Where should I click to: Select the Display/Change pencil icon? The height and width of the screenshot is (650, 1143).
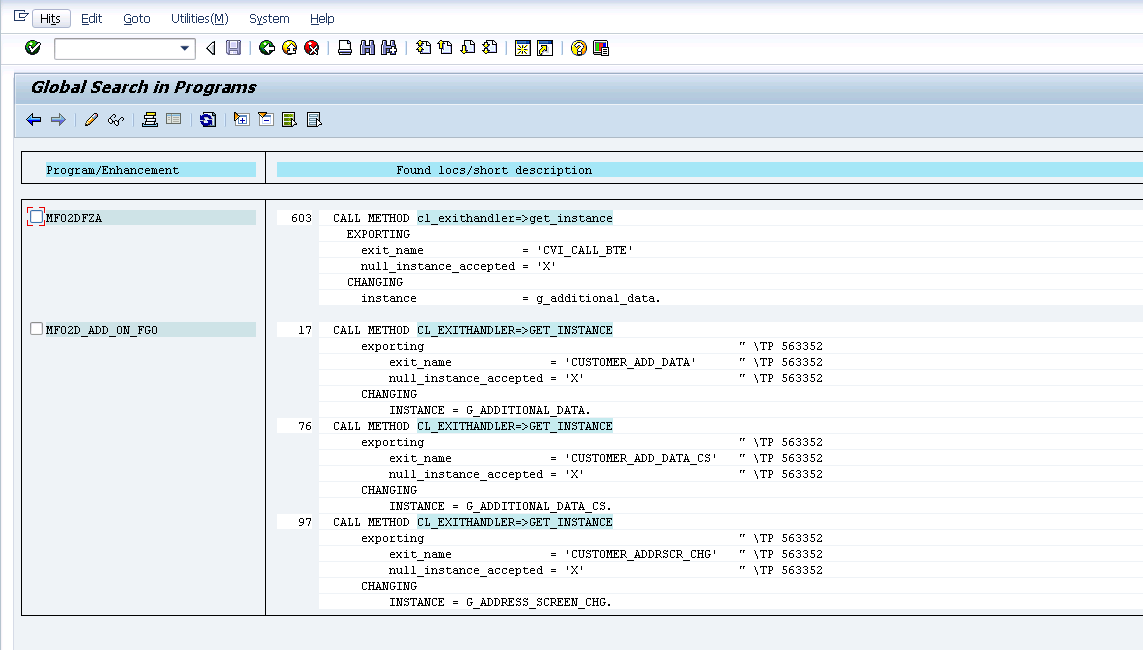pyautogui.click(x=91, y=119)
